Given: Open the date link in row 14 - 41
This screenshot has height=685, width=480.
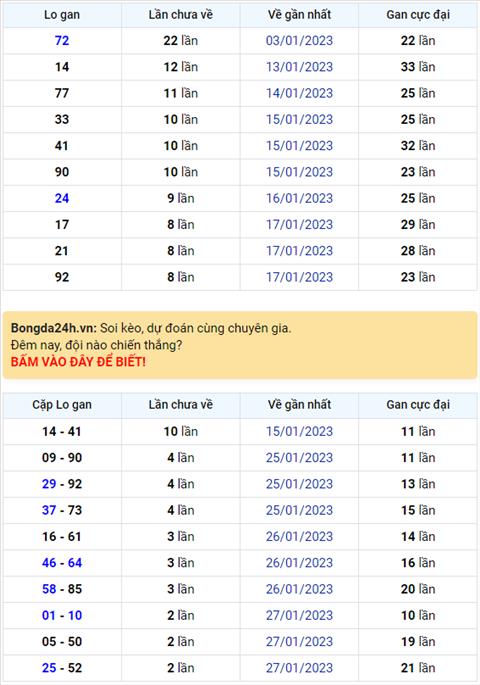Looking at the screenshot, I should pyautogui.click(x=299, y=432).
